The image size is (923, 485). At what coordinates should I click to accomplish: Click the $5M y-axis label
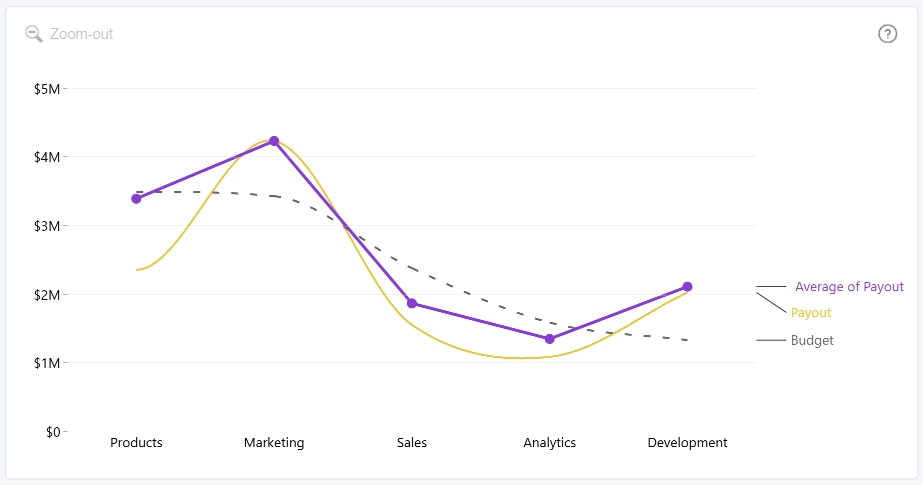47,89
